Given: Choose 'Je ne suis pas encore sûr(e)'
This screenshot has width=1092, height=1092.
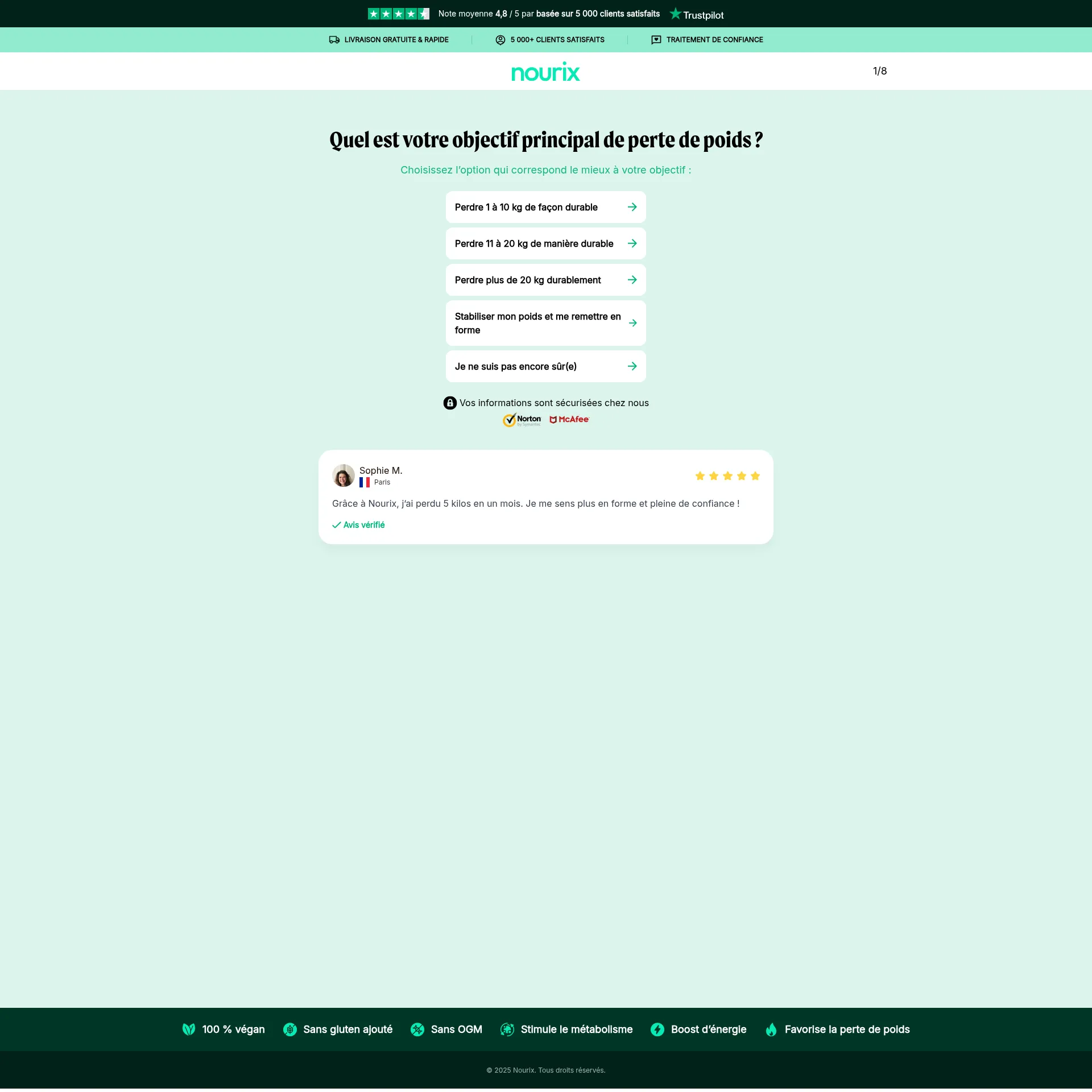Looking at the screenshot, I should point(545,367).
